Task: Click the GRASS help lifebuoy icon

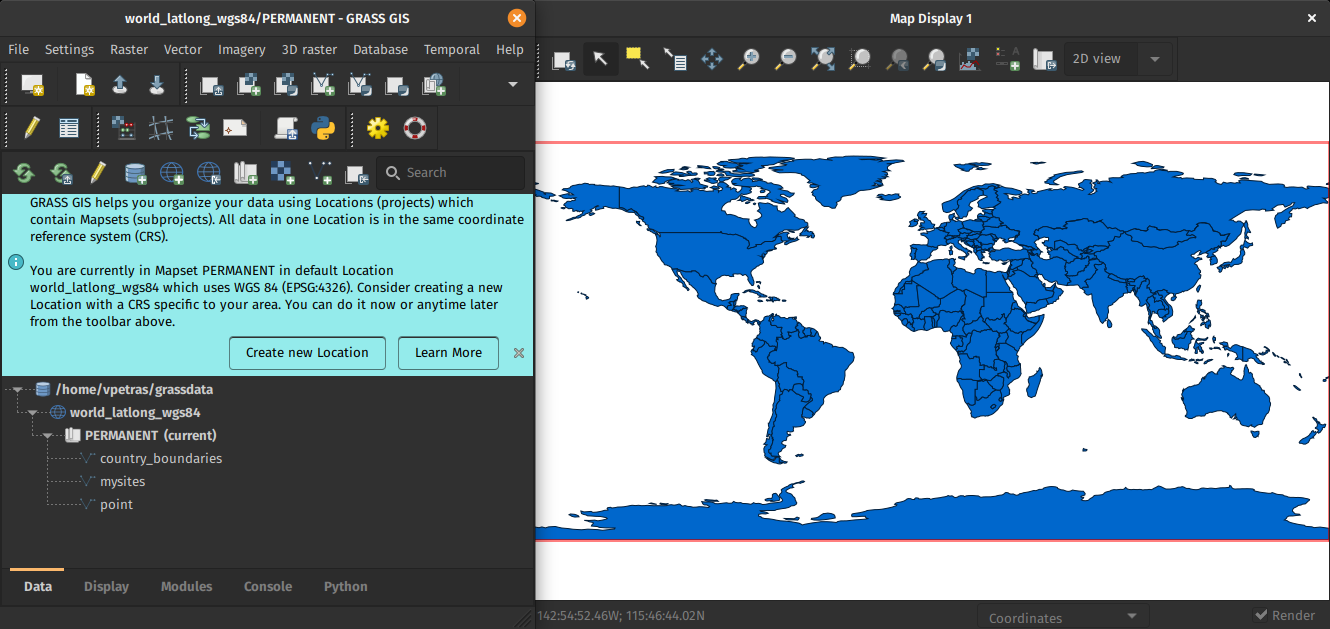Action: click(415, 128)
